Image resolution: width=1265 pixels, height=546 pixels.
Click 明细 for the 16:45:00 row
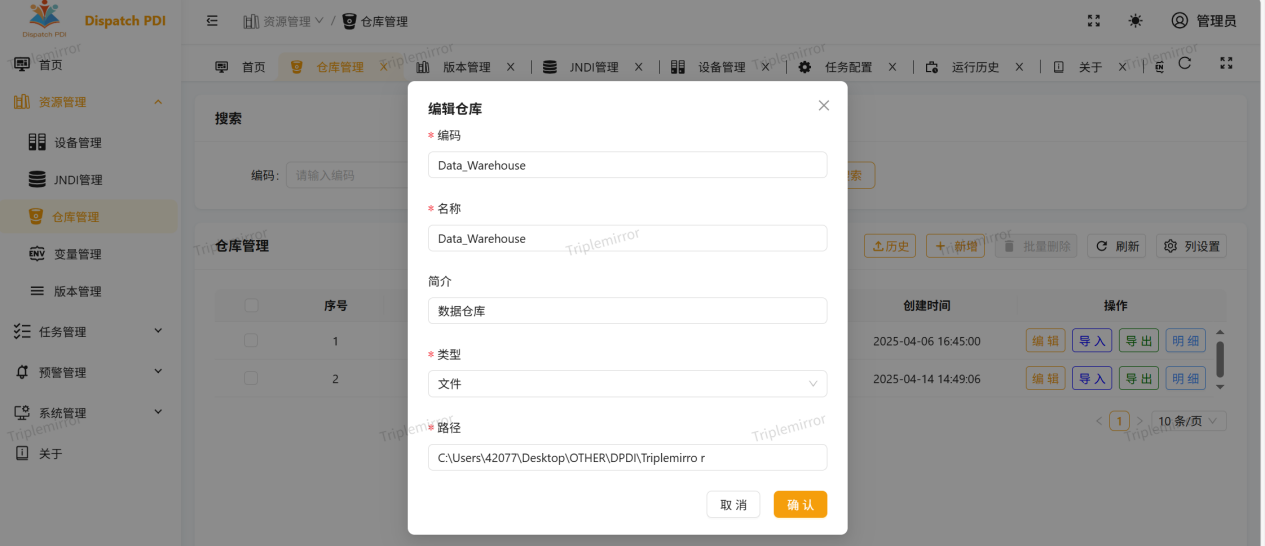click(x=1185, y=341)
